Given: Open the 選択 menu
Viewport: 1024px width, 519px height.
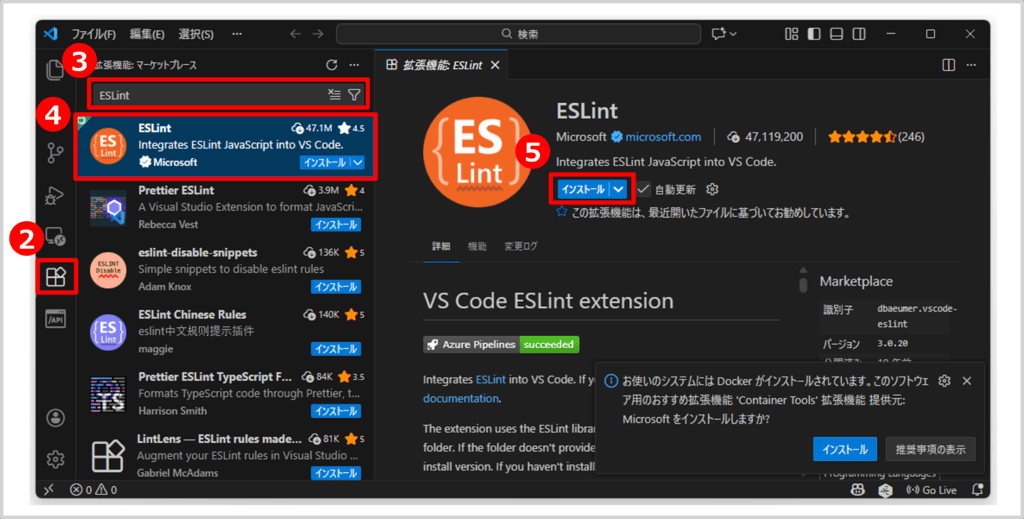Looking at the screenshot, I should click(x=196, y=34).
